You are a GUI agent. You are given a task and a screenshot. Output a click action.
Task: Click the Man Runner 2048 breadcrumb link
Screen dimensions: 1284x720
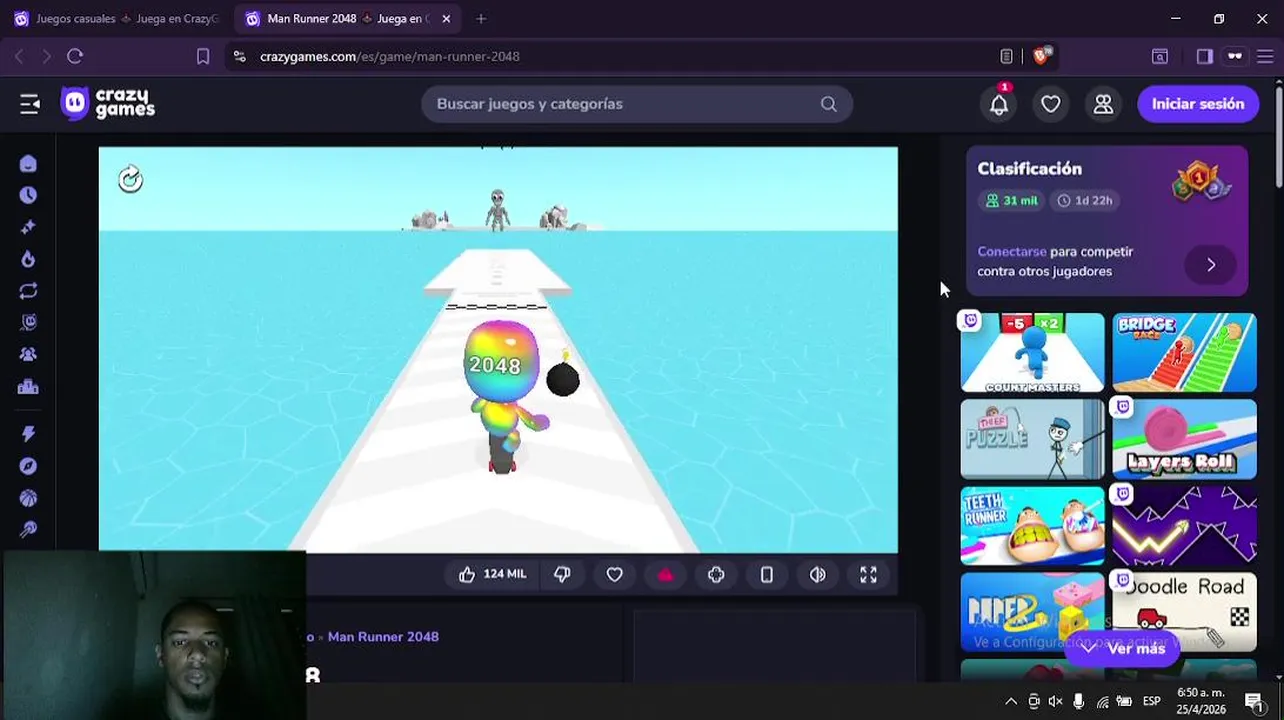[383, 637]
